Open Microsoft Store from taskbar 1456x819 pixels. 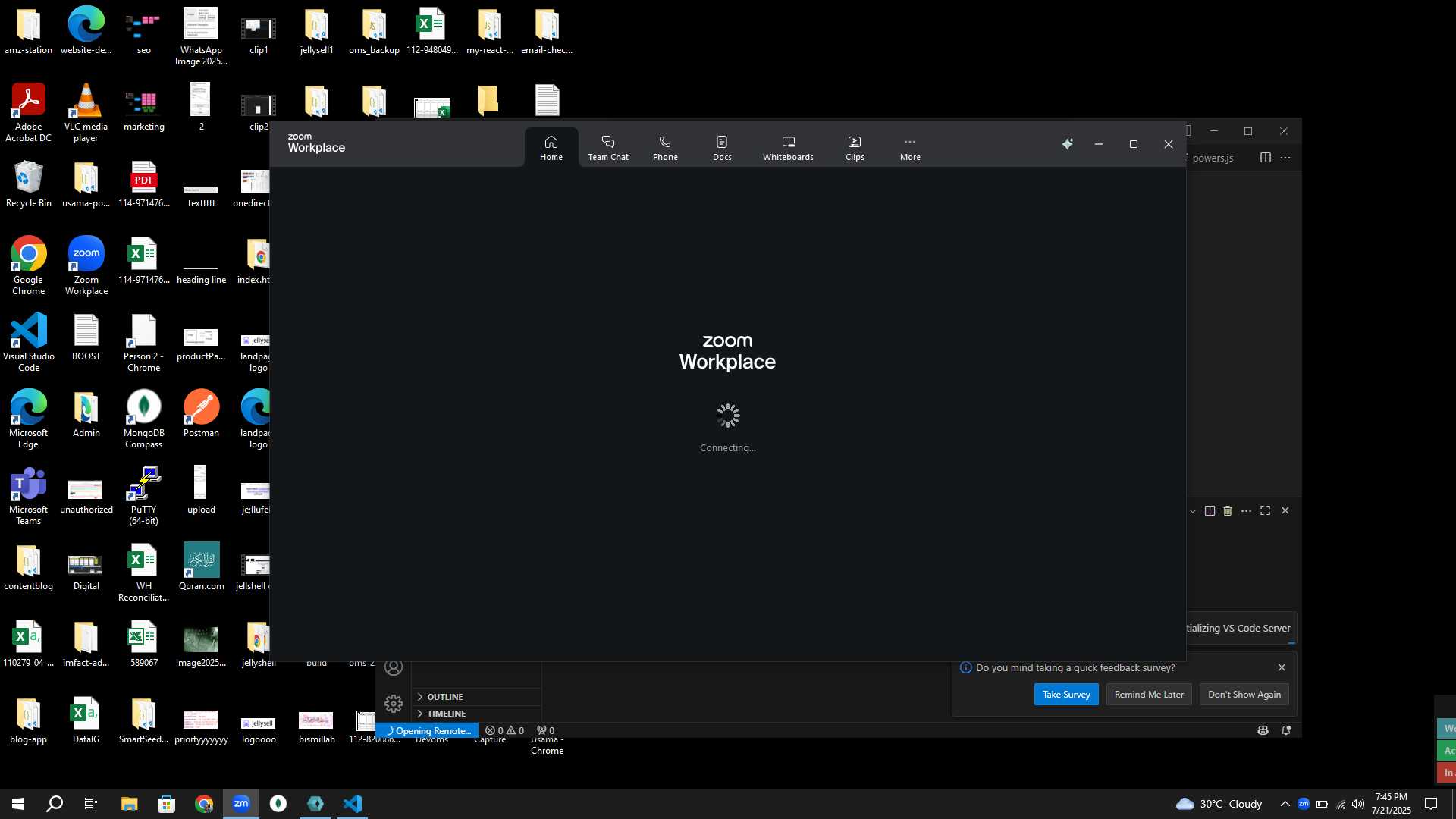coord(166,804)
